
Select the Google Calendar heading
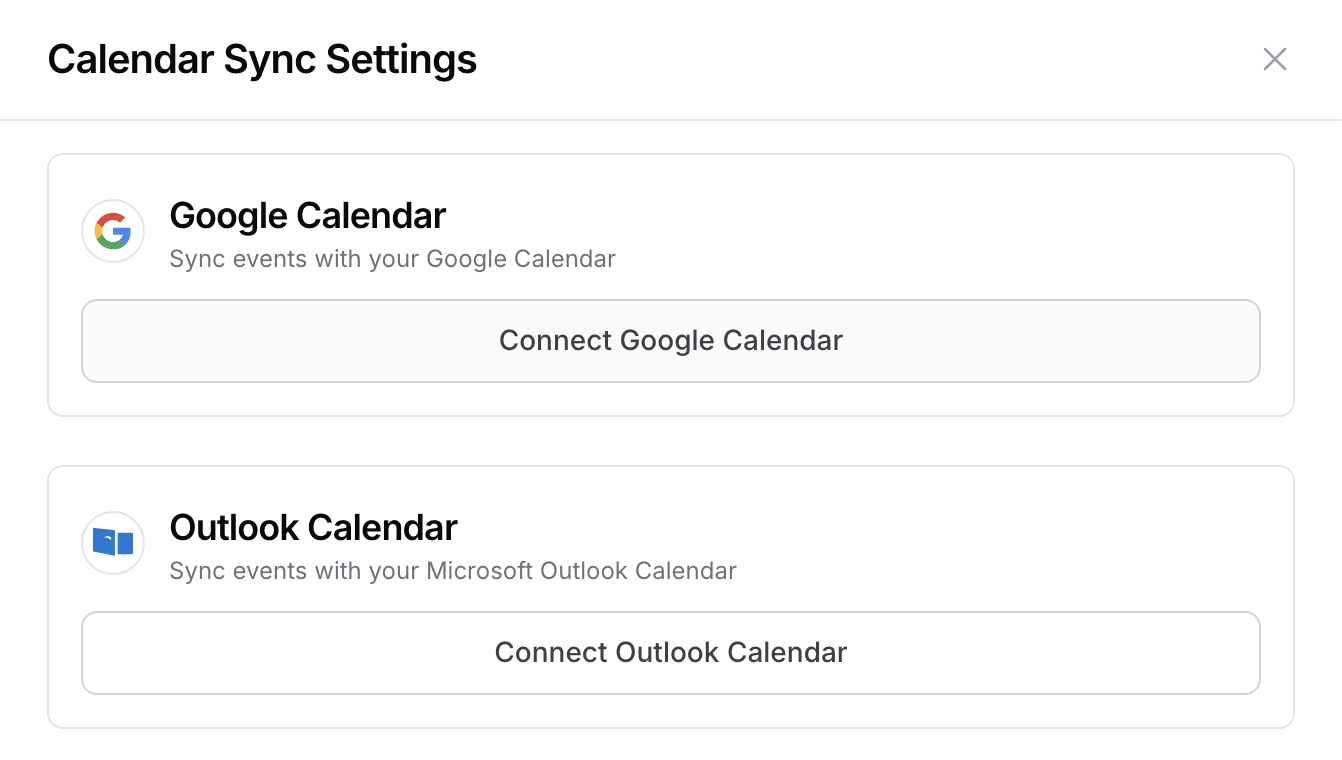pos(307,215)
